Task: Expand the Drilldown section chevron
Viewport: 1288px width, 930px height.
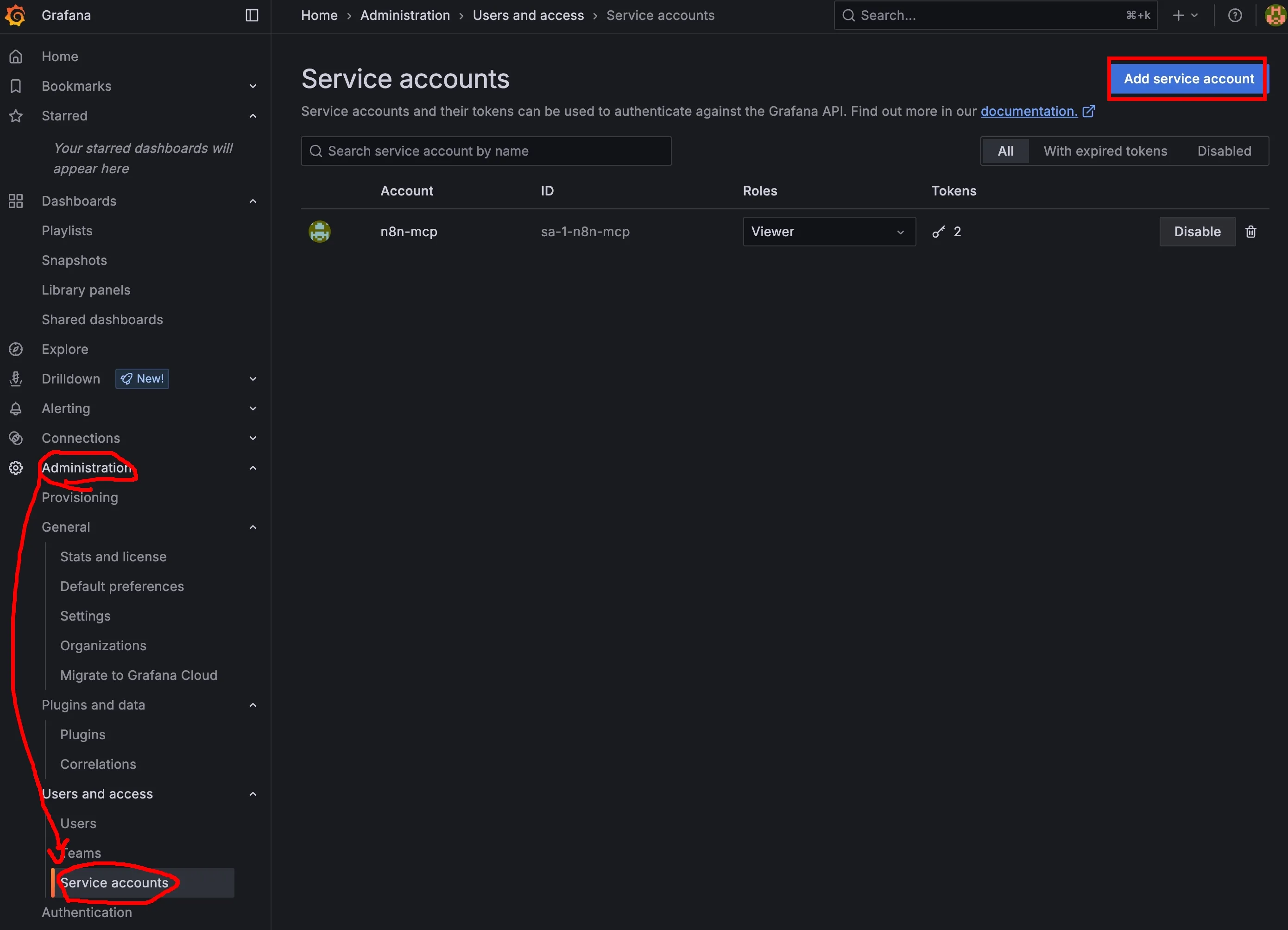Action: click(x=253, y=379)
